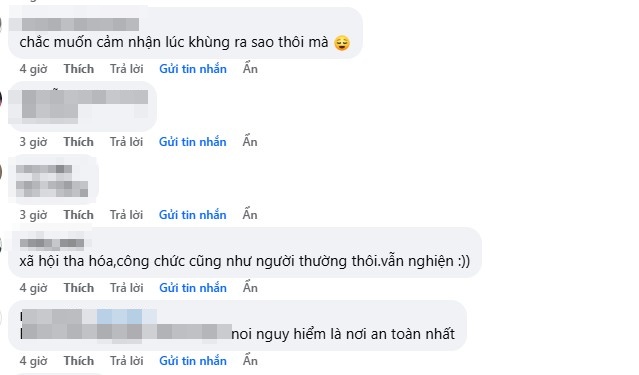Hide the 'nơi an toàn nhất' comment with Ẩn
The width and height of the screenshot is (639, 375).
pyautogui.click(x=250, y=360)
